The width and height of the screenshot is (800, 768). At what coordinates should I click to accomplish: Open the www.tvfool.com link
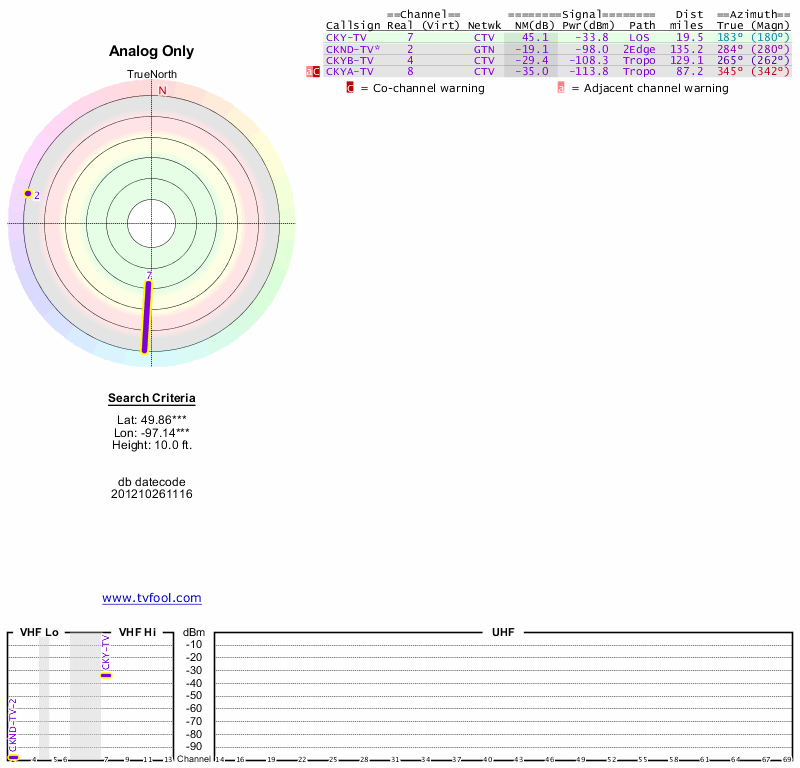[151, 598]
